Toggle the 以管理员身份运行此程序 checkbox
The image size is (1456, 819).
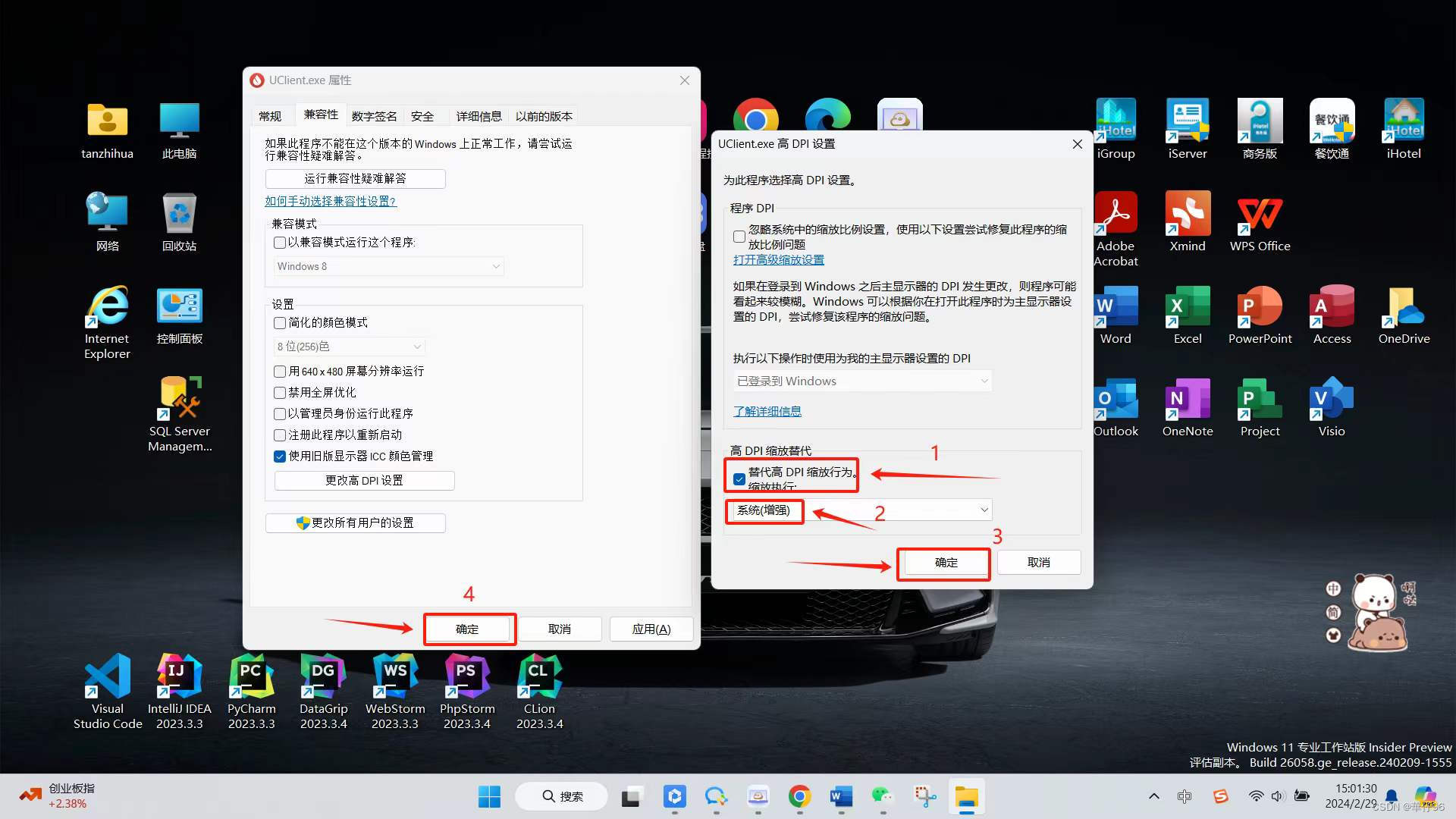click(280, 414)
